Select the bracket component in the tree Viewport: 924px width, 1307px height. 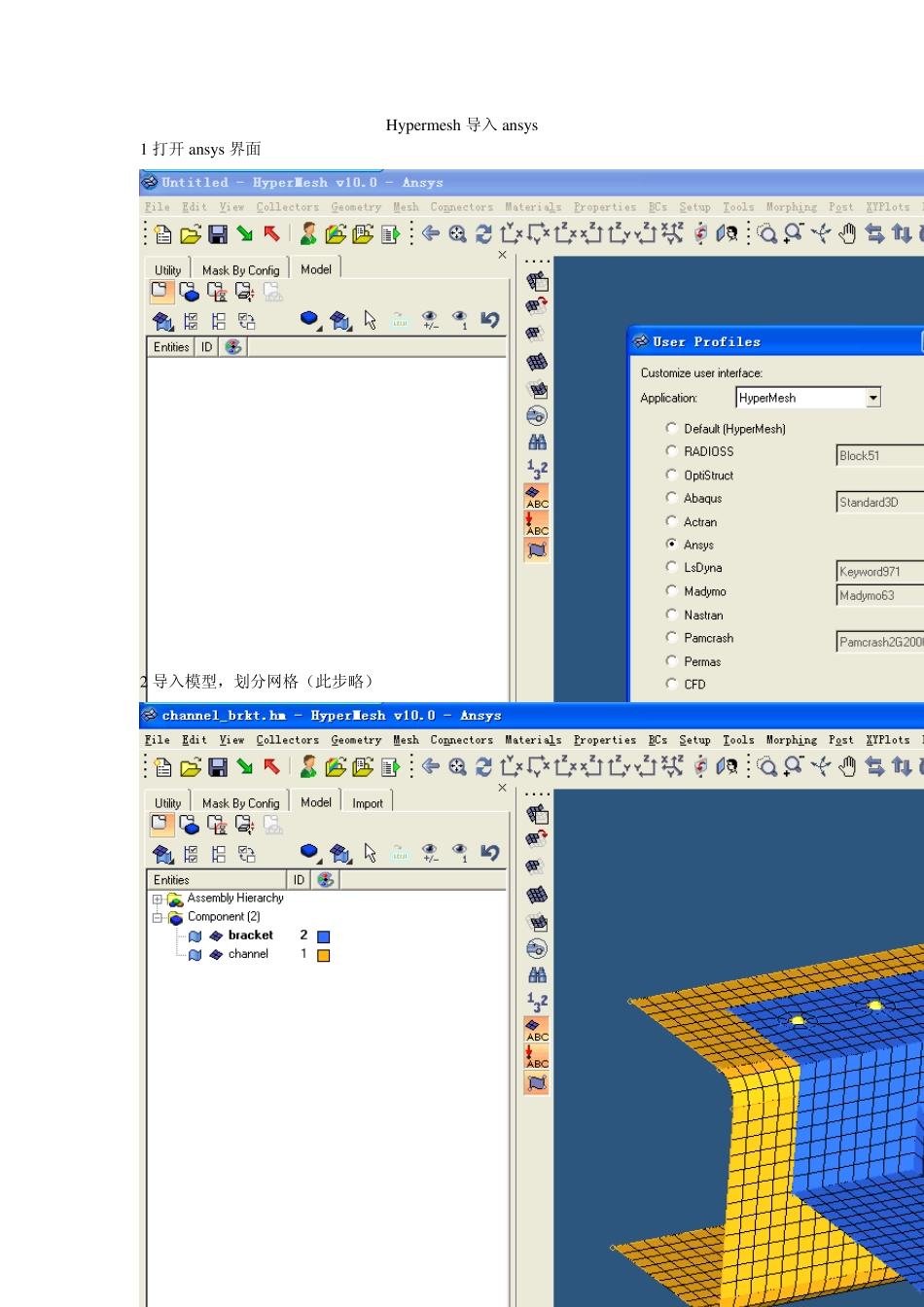pyautogui.click(x=250, y=936)
